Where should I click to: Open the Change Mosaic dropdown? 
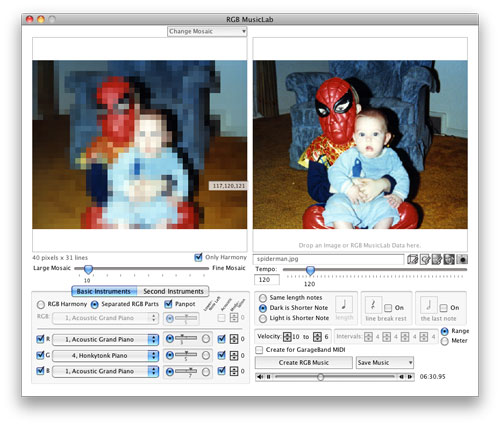pyautogui.click(x=207, y=31)
